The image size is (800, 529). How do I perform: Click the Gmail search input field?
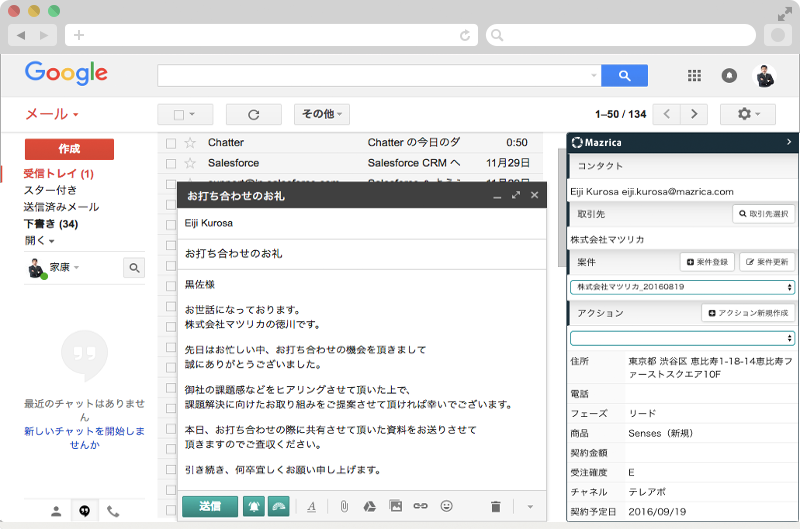coord(375,76)
